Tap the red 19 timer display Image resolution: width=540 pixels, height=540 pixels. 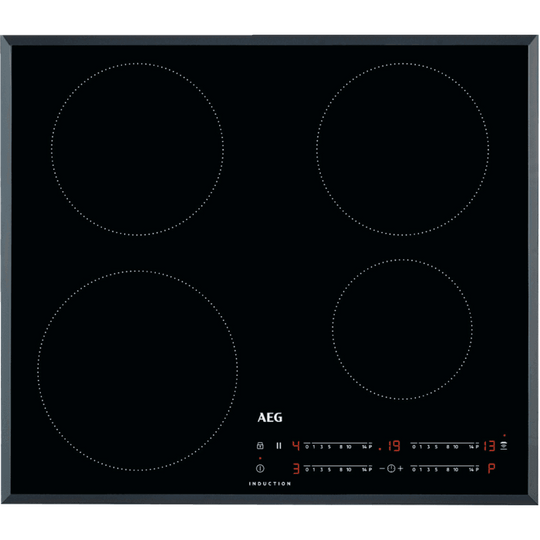tap(394, 446)
